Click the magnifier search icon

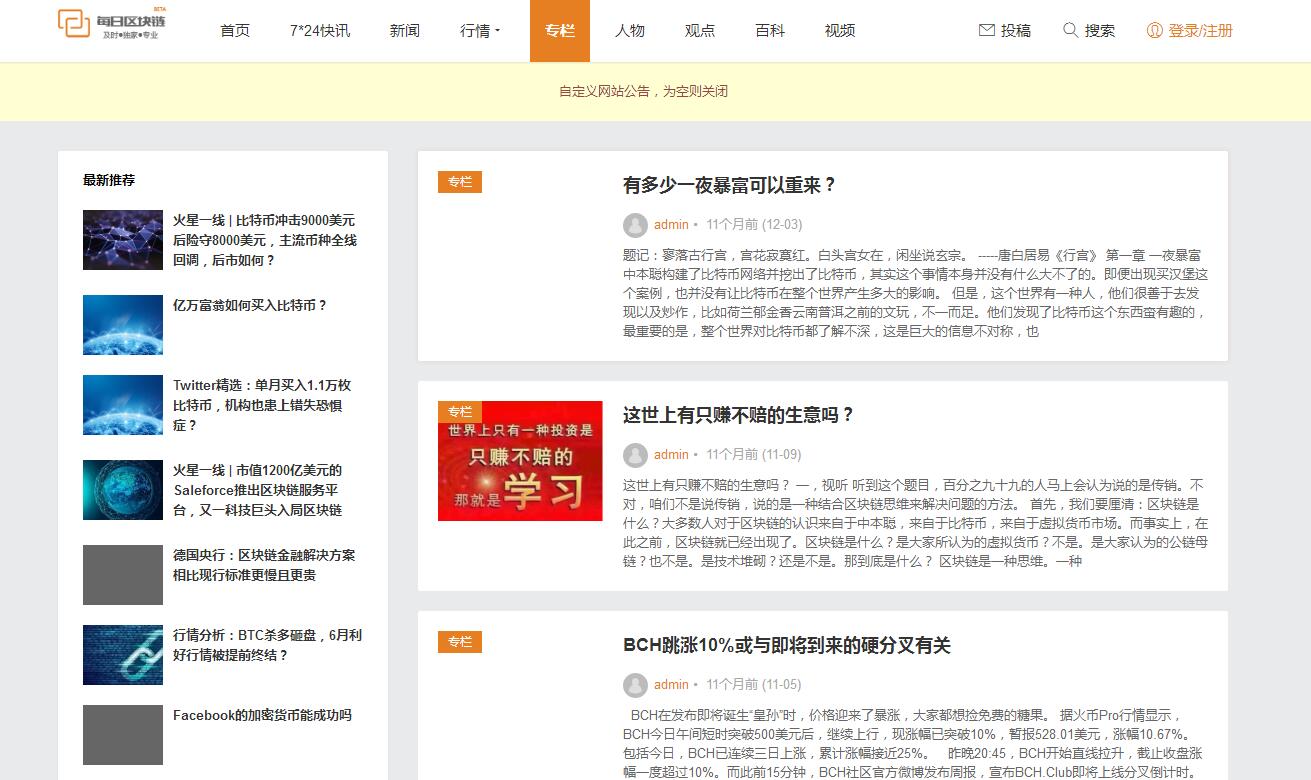point(1071,30)
